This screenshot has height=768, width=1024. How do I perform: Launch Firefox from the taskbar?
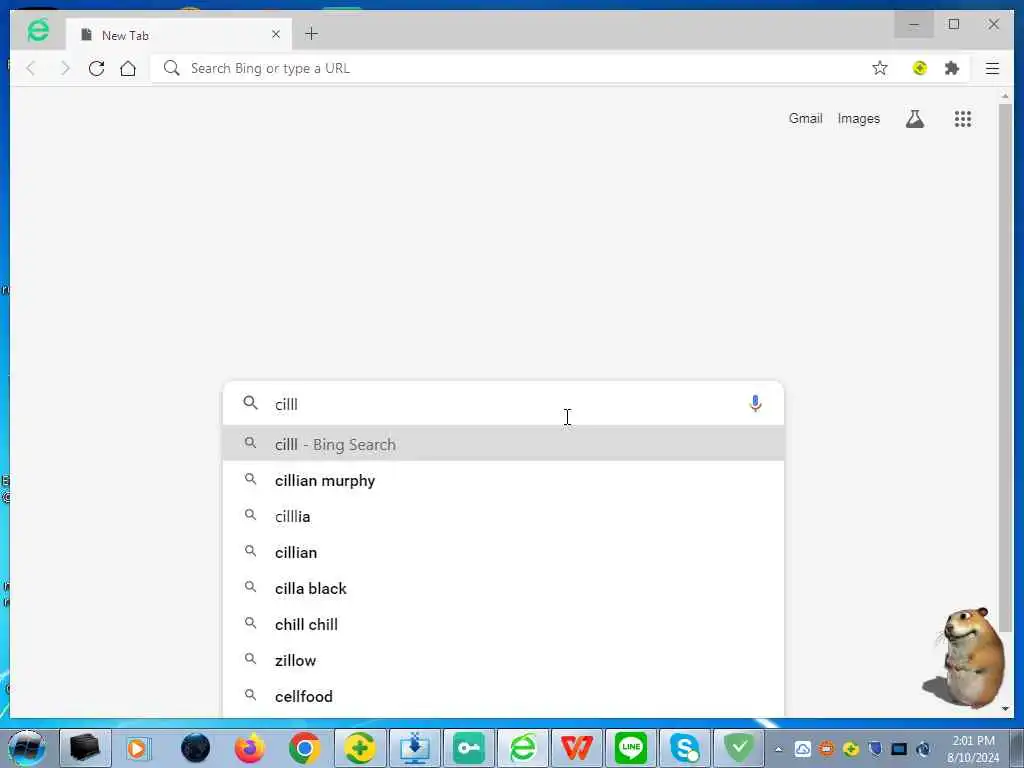pyautogui.click(x=250, y=748)
